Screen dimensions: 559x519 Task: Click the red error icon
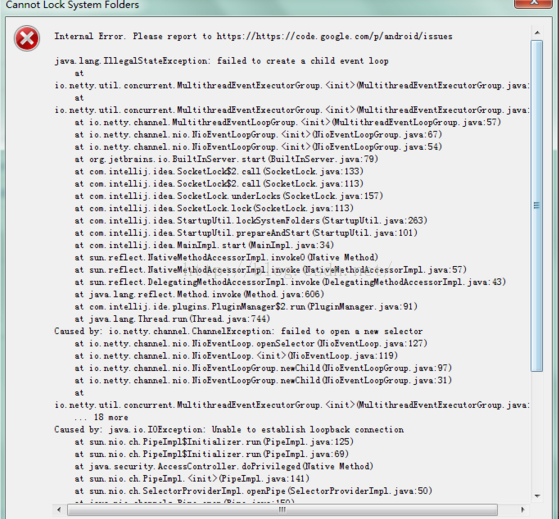[27, 38]
